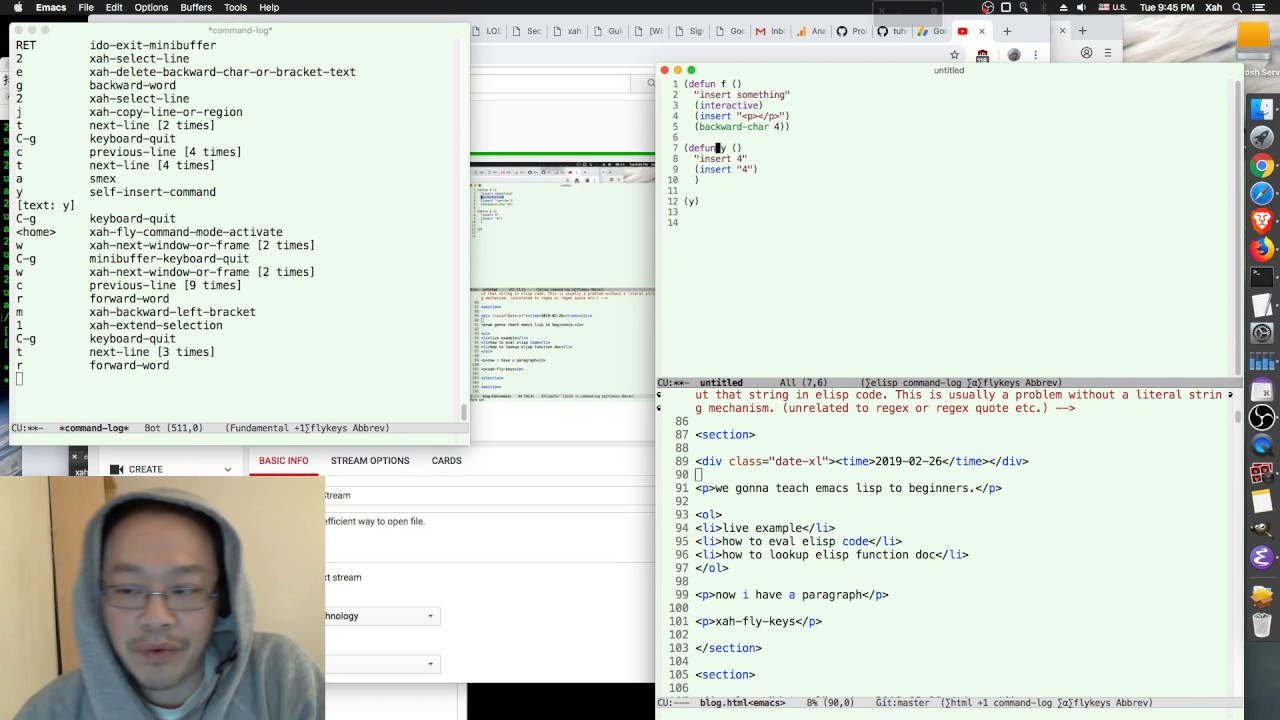The width and height of the screenshot is (1280, 720).
Task: Click the *command-log* mode line buffer name
Action: pos(93,428)
